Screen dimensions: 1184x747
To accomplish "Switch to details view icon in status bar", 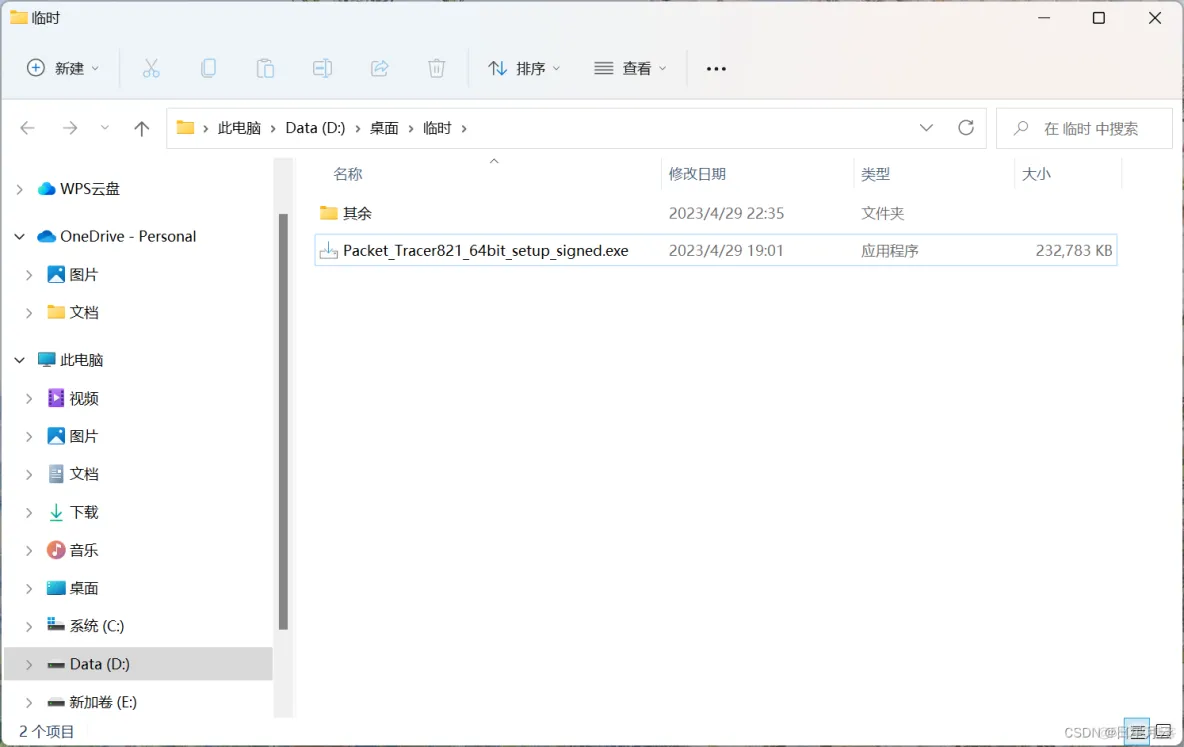I will (1136, 731).
